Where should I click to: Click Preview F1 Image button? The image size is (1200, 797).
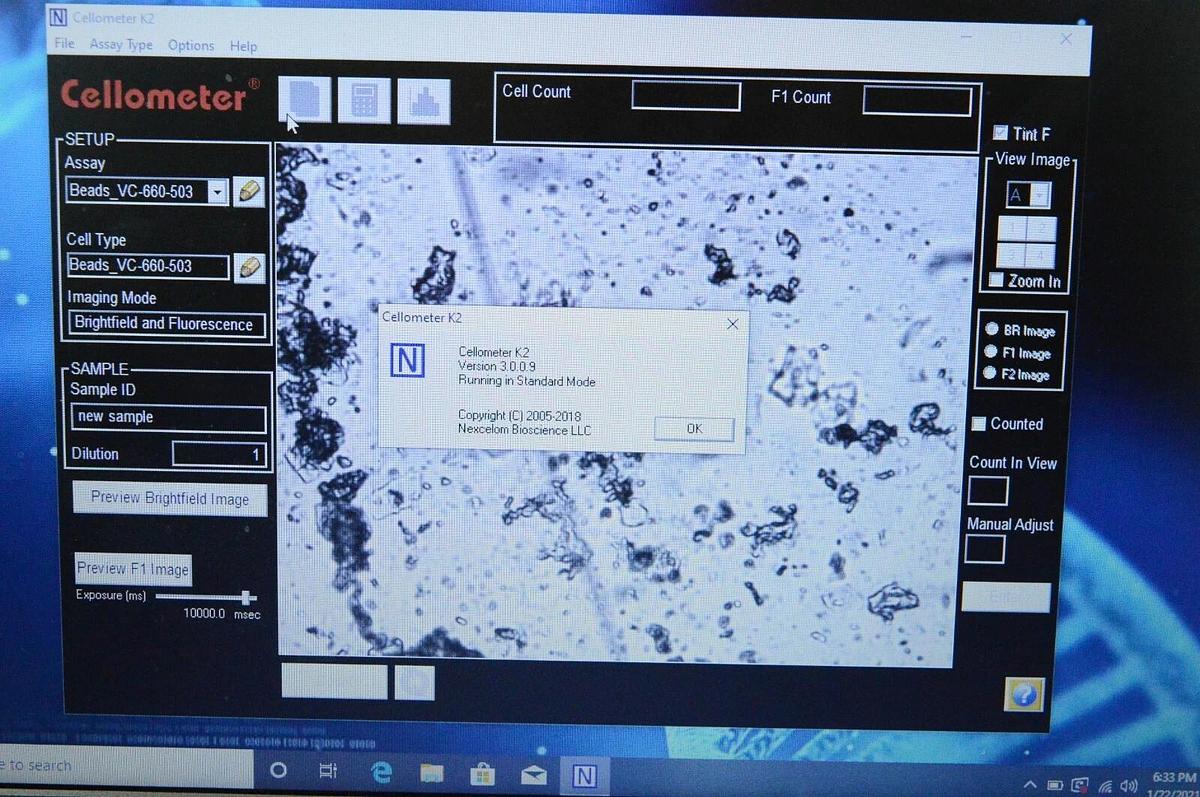(133, 569)
